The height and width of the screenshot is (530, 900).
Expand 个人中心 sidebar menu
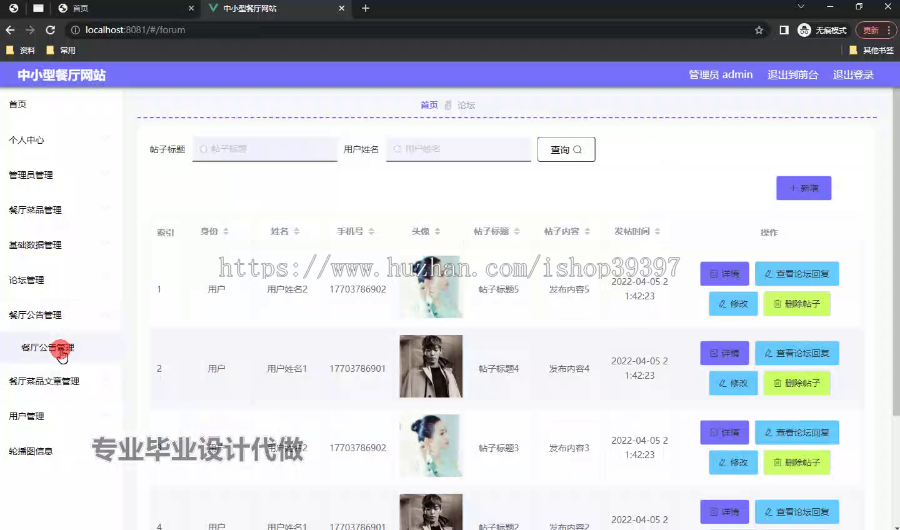tap(60, 140)
